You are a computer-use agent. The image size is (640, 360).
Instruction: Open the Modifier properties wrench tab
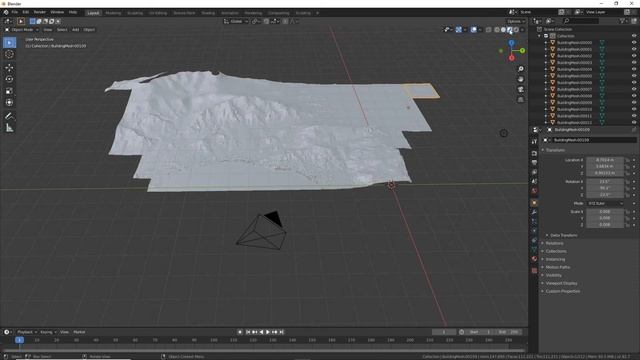(x=534, y=212)
